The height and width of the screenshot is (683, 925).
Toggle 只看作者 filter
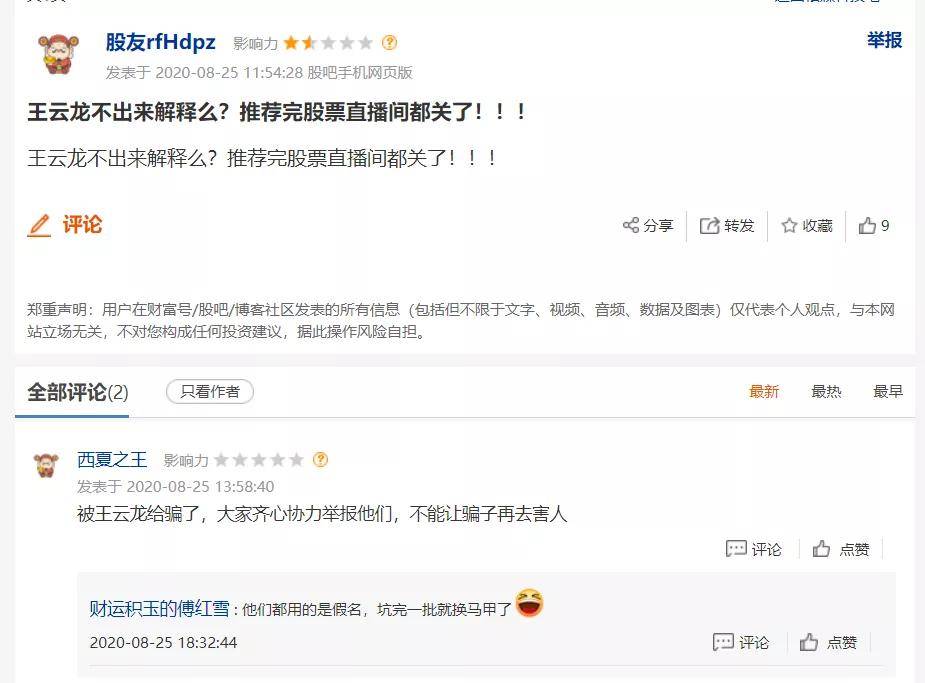210,392
